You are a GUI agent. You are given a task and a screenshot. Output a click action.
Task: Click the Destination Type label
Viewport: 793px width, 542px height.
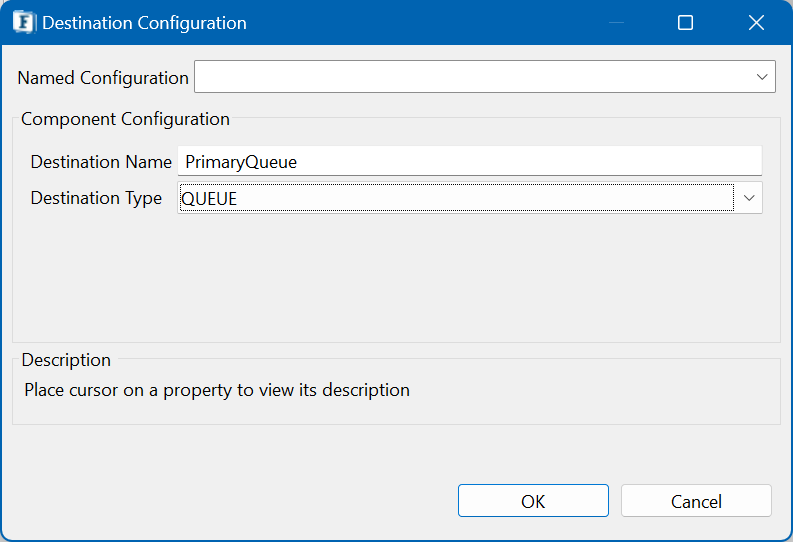[96, 198]
